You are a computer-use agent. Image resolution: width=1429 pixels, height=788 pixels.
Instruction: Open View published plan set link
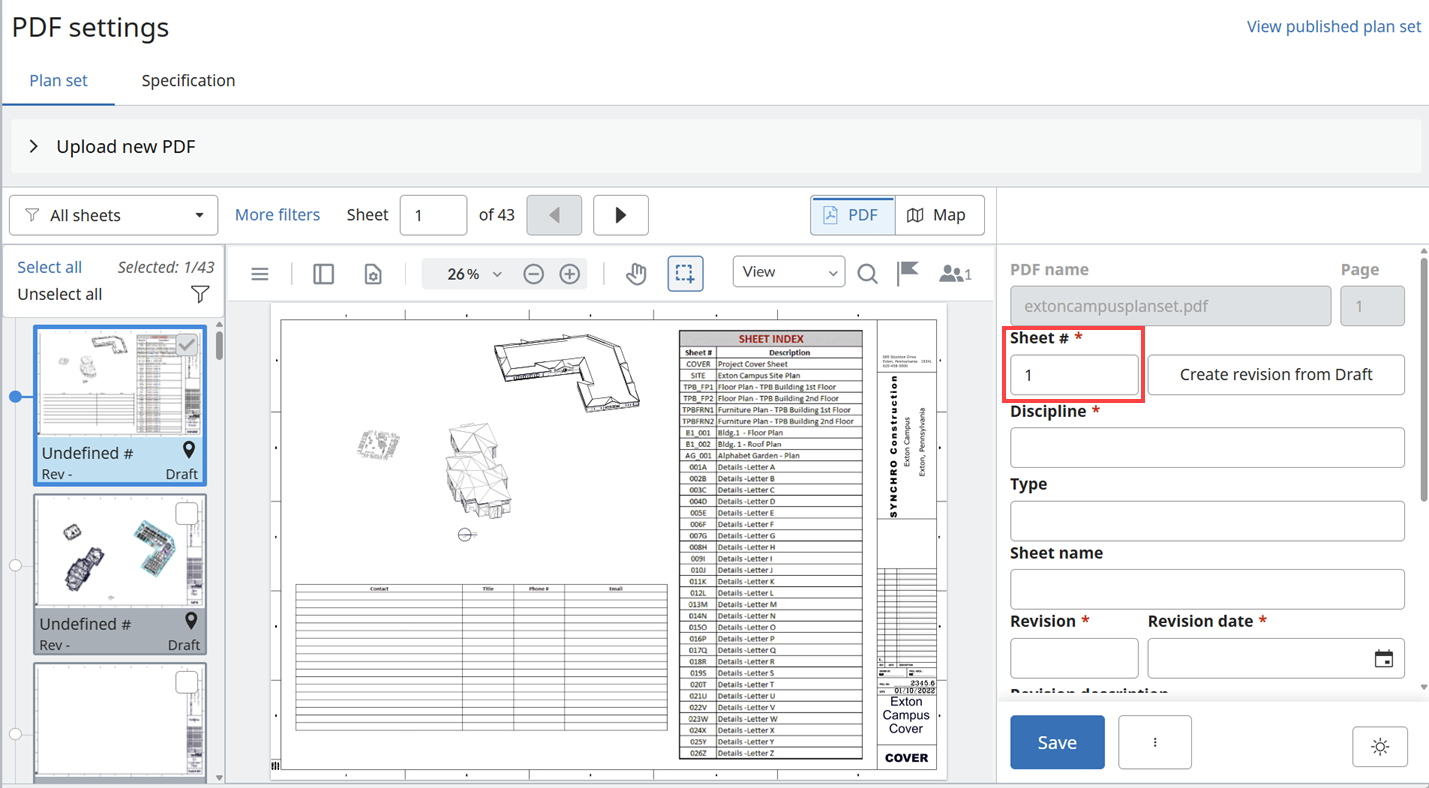click(1333, 27)
